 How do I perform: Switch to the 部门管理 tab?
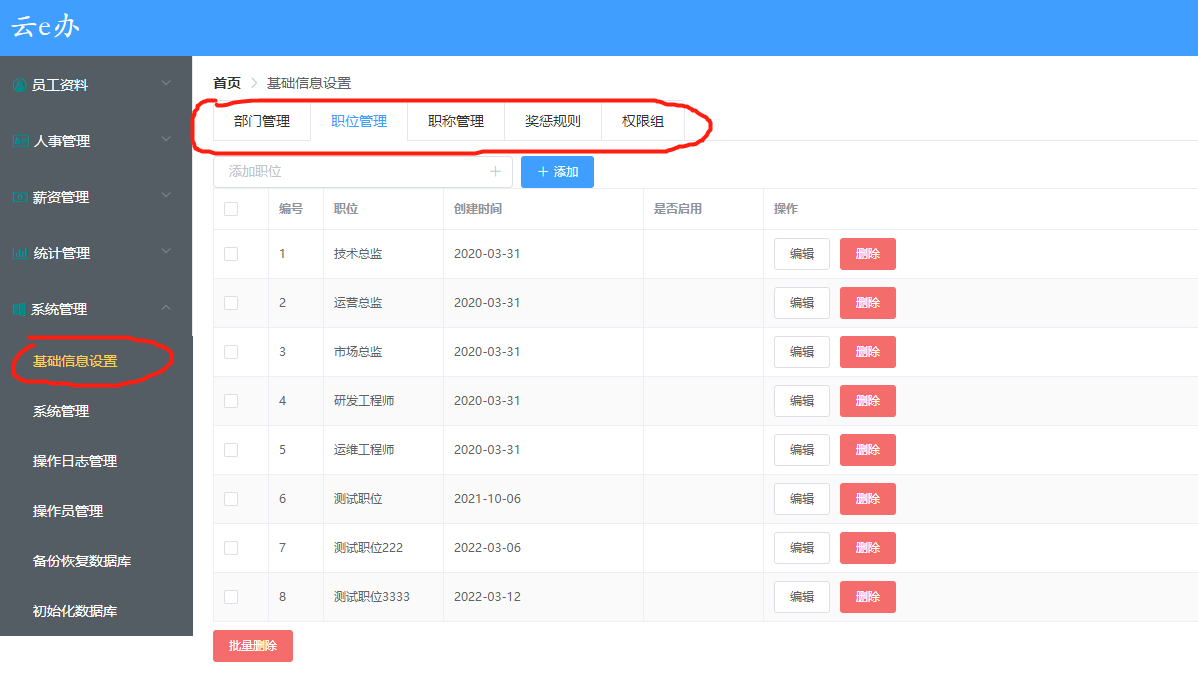262,121
